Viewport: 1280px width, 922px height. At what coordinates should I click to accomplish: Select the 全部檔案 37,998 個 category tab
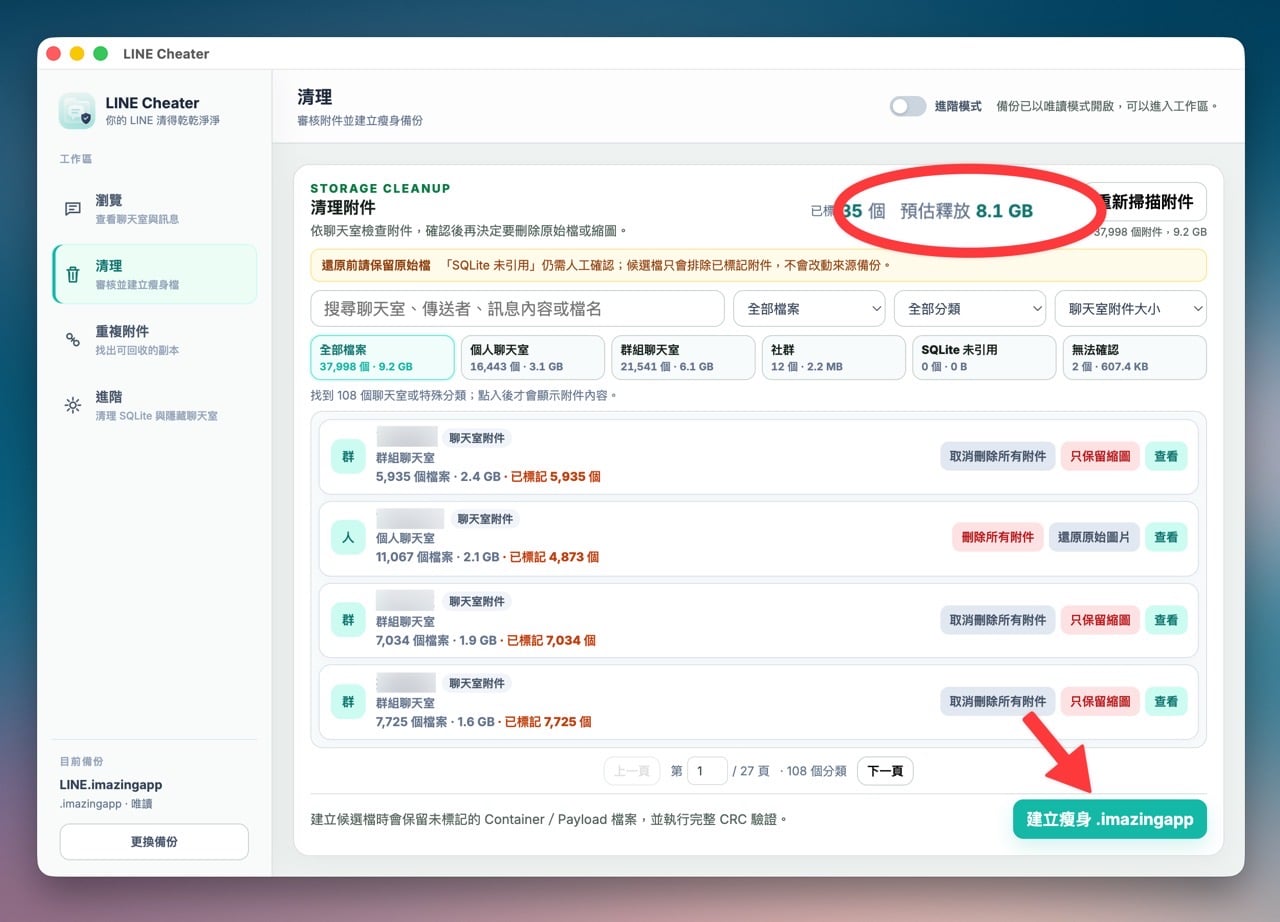tap(383, 358)
